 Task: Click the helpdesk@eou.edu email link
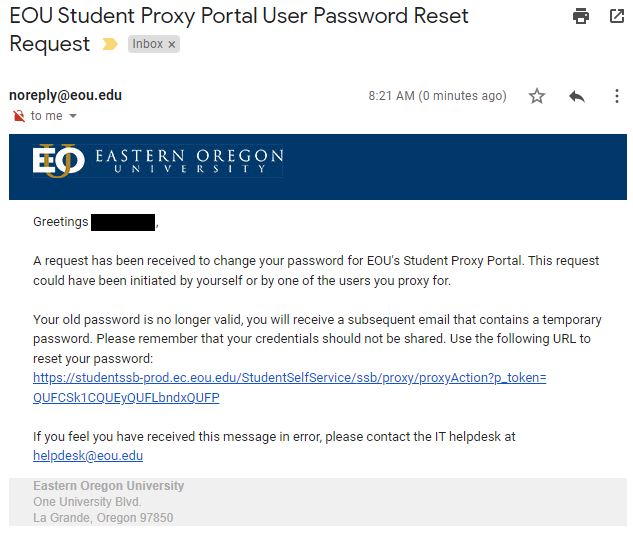(88, 456)
